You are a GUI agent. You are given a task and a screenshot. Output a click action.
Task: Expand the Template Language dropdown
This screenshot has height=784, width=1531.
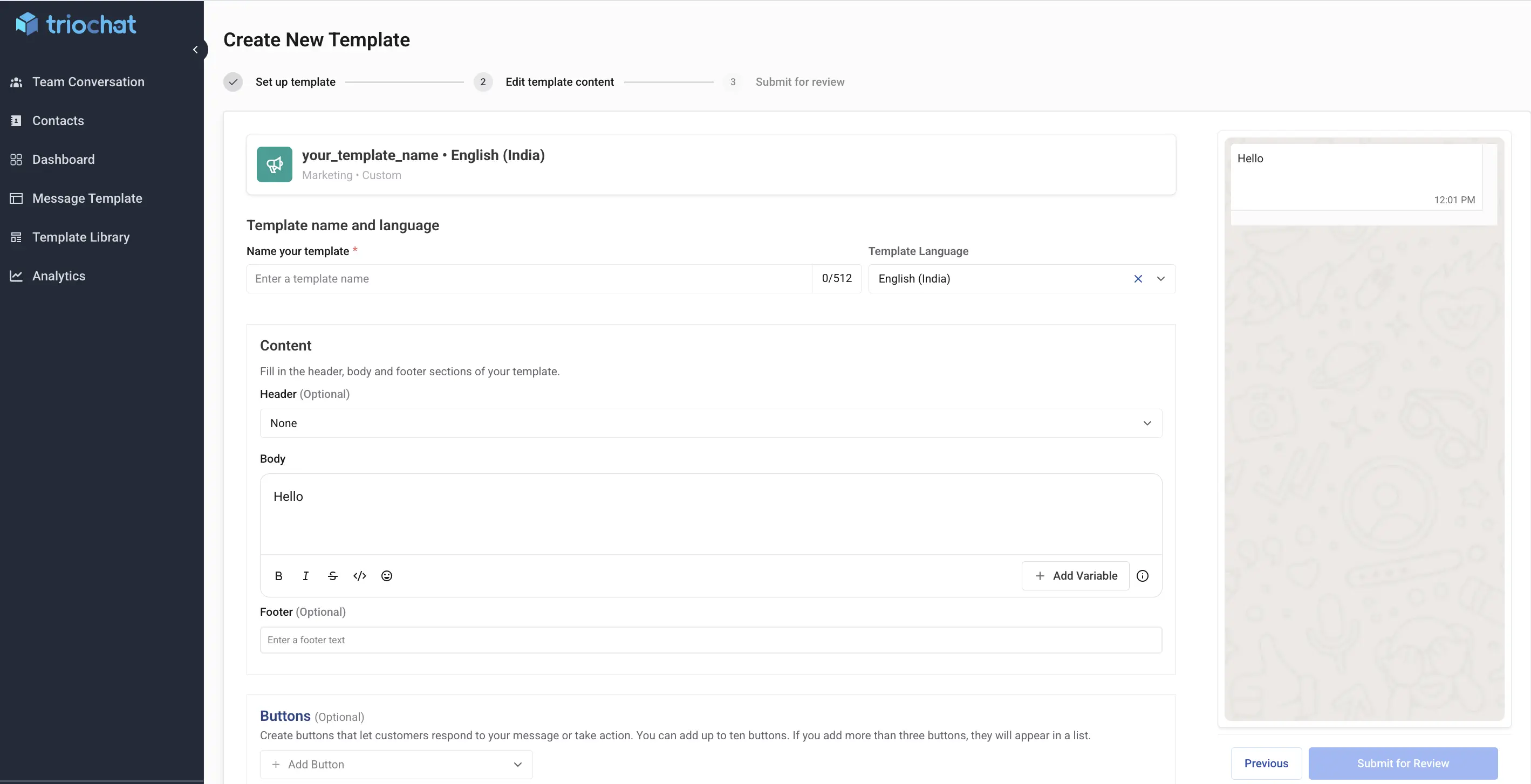coord(1161,279)
